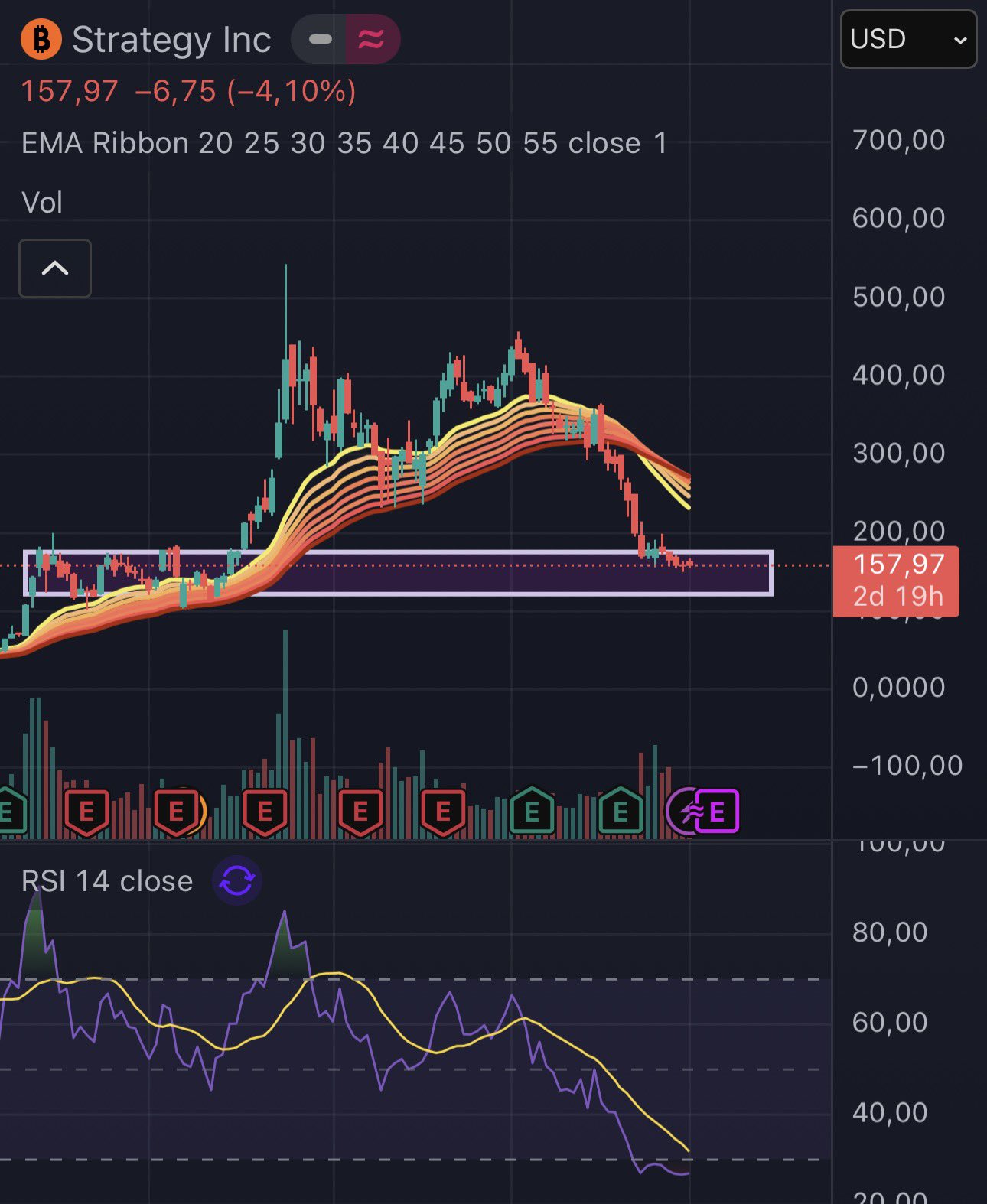Tap the 700,00 price axis label
The image size is (987, 1204).
point(899,140)
